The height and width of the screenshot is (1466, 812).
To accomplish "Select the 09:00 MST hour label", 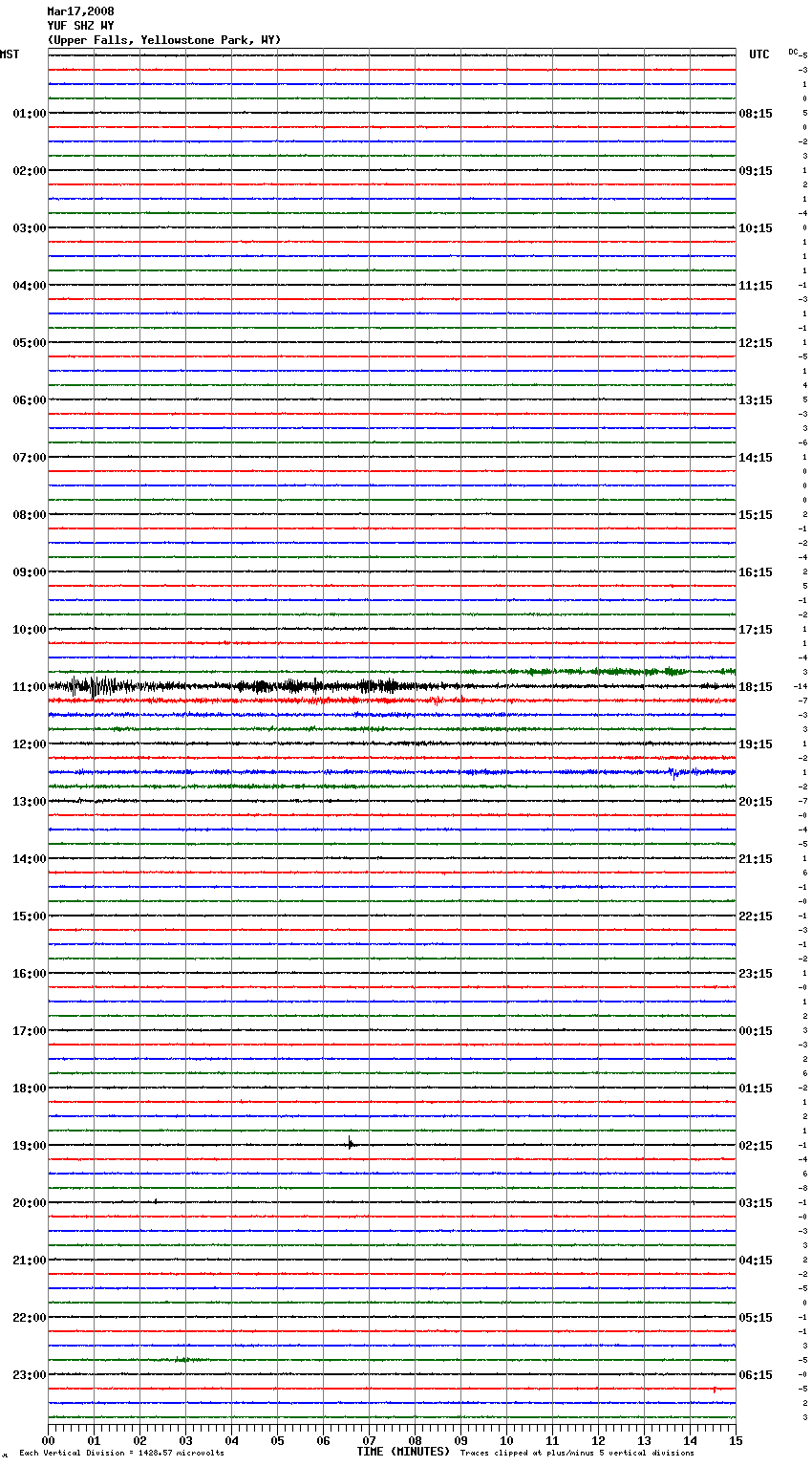I will [30, 572].
